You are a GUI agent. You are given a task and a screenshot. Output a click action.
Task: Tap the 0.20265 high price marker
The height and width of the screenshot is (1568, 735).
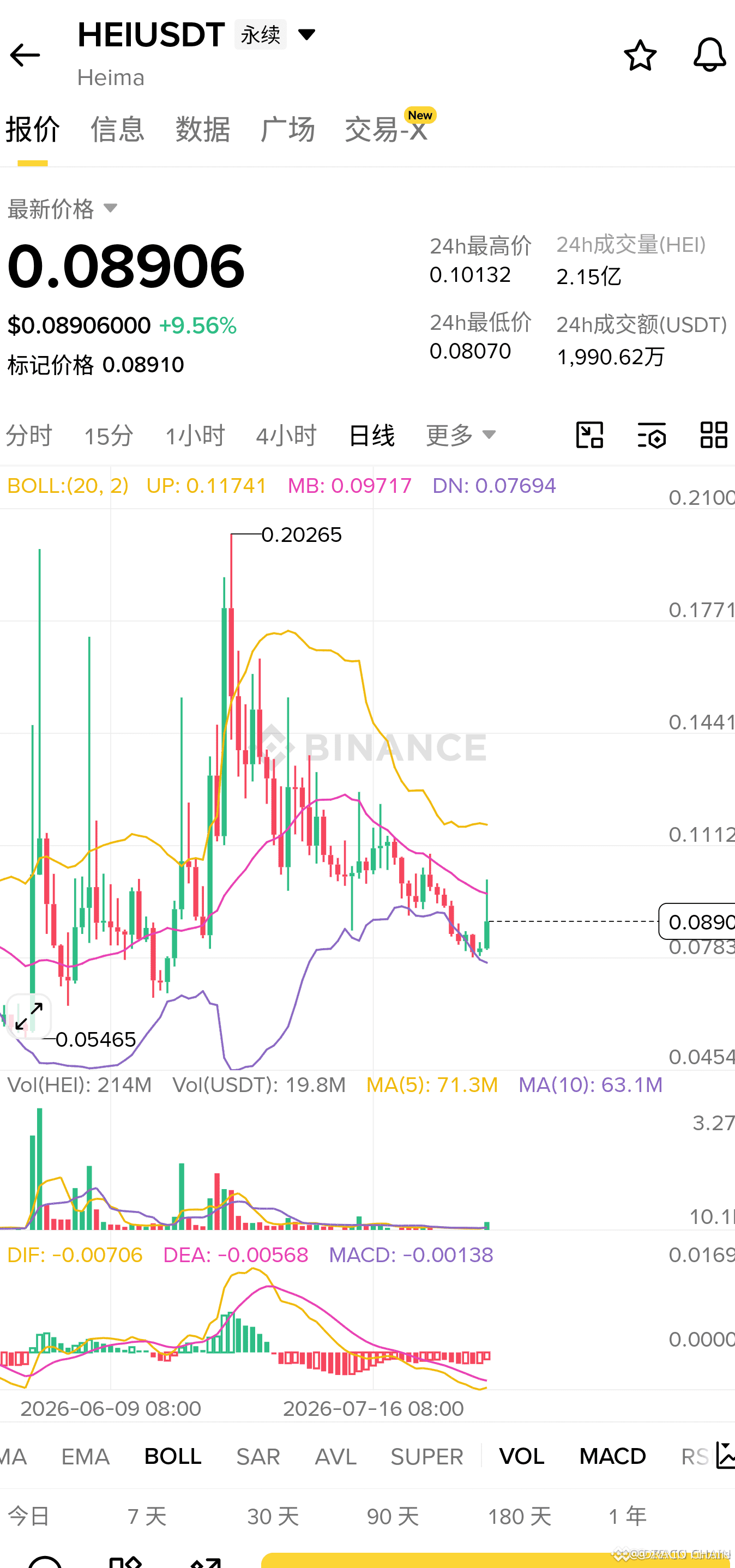coord(302,535)
